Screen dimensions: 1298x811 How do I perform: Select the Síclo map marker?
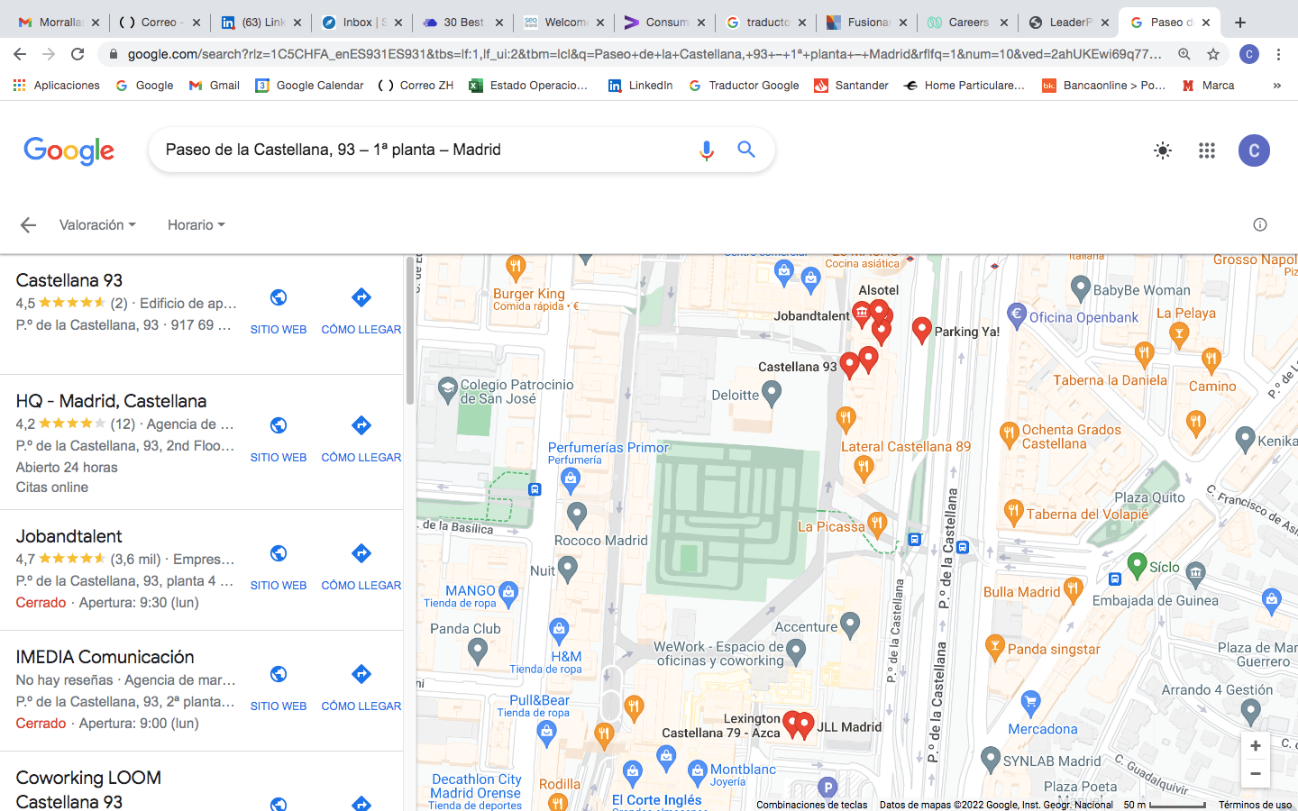pos(1136,566)
